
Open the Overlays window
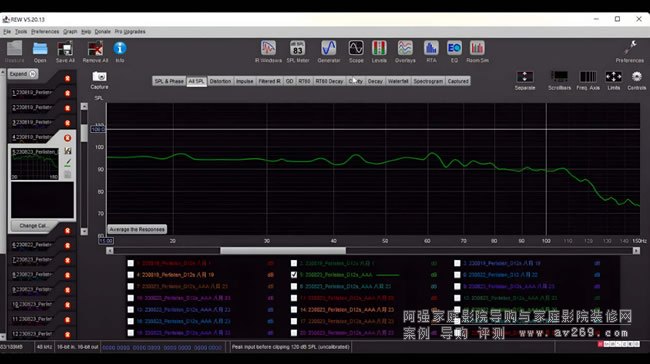[405, 52]
